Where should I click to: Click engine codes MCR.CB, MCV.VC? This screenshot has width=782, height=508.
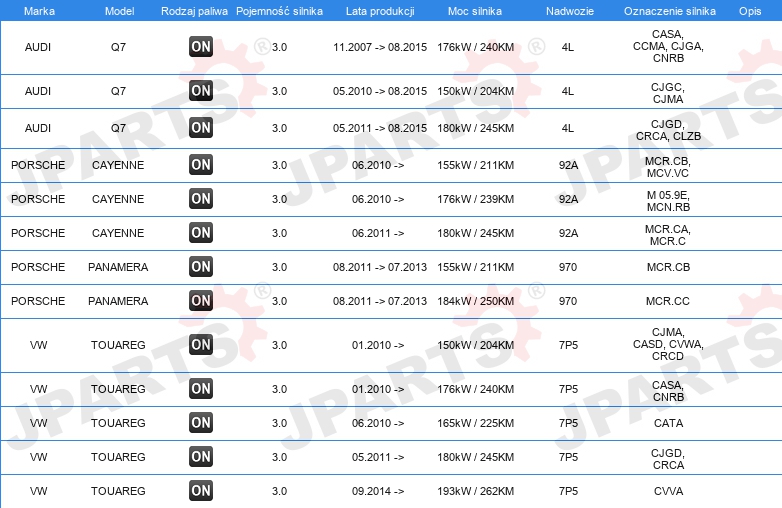[668, 167]
